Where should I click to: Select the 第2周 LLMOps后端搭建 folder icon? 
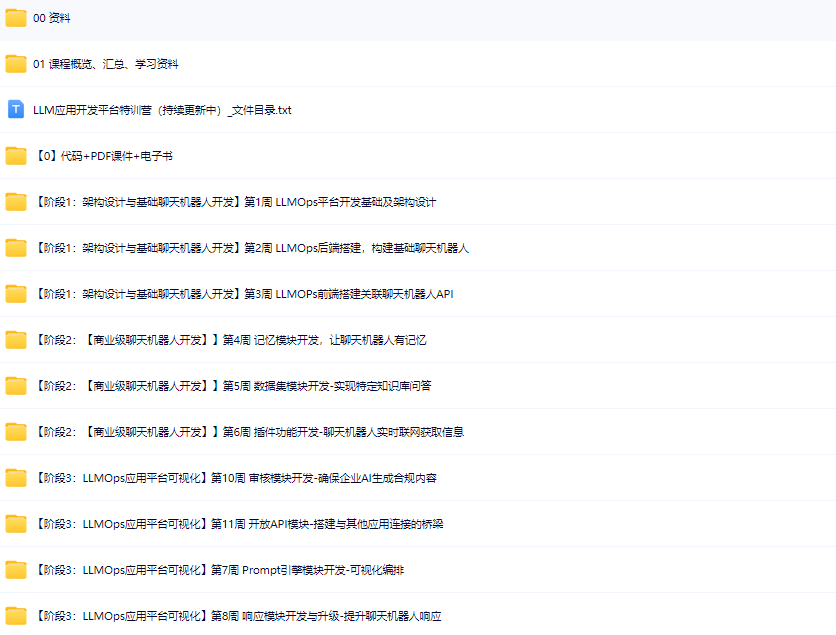[x=16, y=248]
